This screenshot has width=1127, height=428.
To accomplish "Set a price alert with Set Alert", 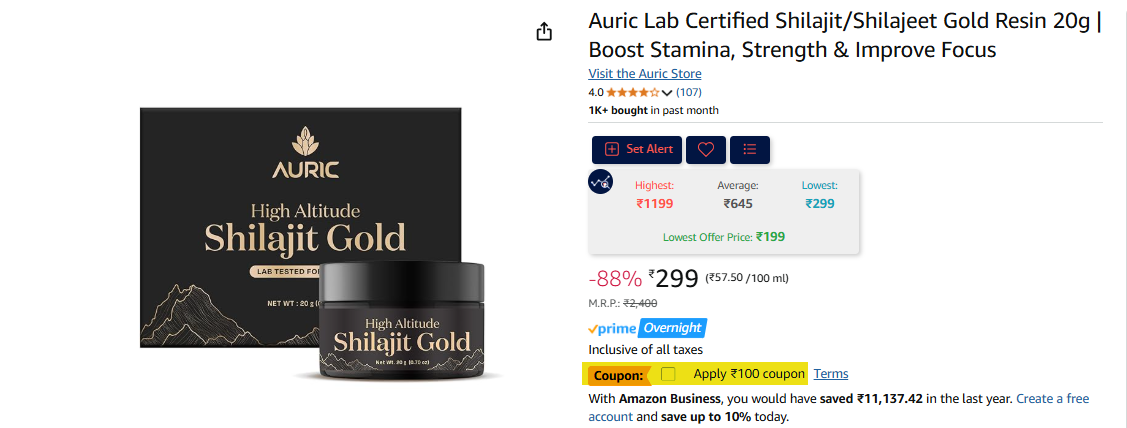I will pos(637,150).
